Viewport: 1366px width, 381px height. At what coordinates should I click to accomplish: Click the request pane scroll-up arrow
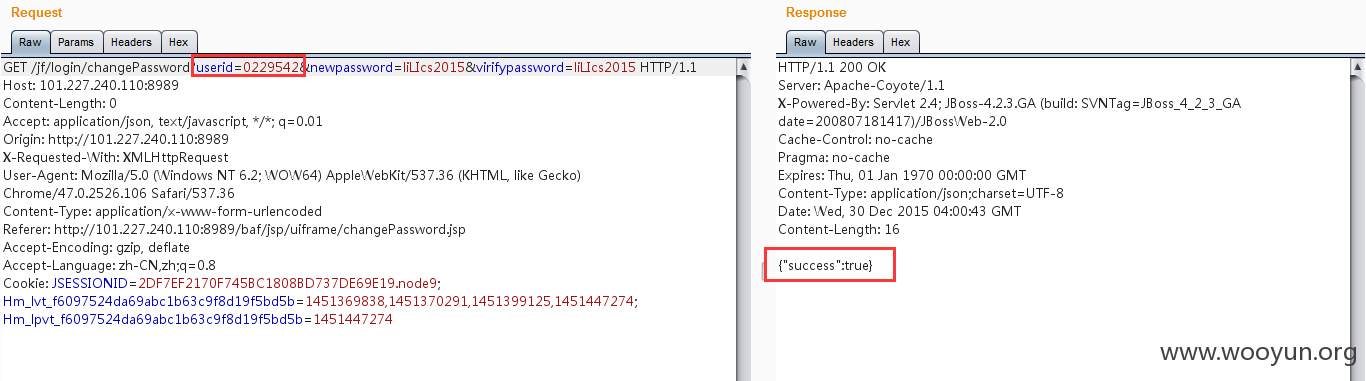[743, 67]
